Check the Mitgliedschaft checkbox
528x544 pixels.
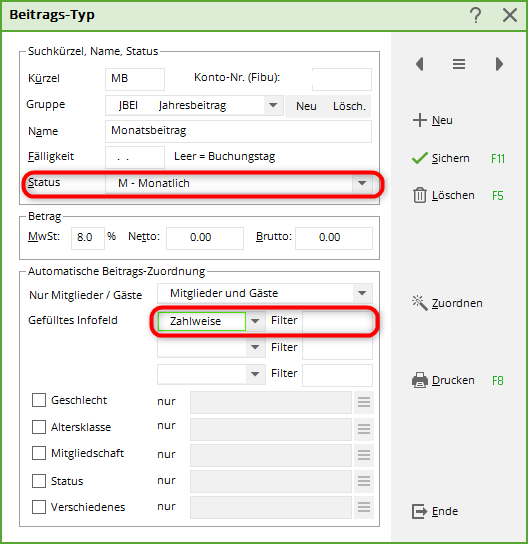(39, 453)
